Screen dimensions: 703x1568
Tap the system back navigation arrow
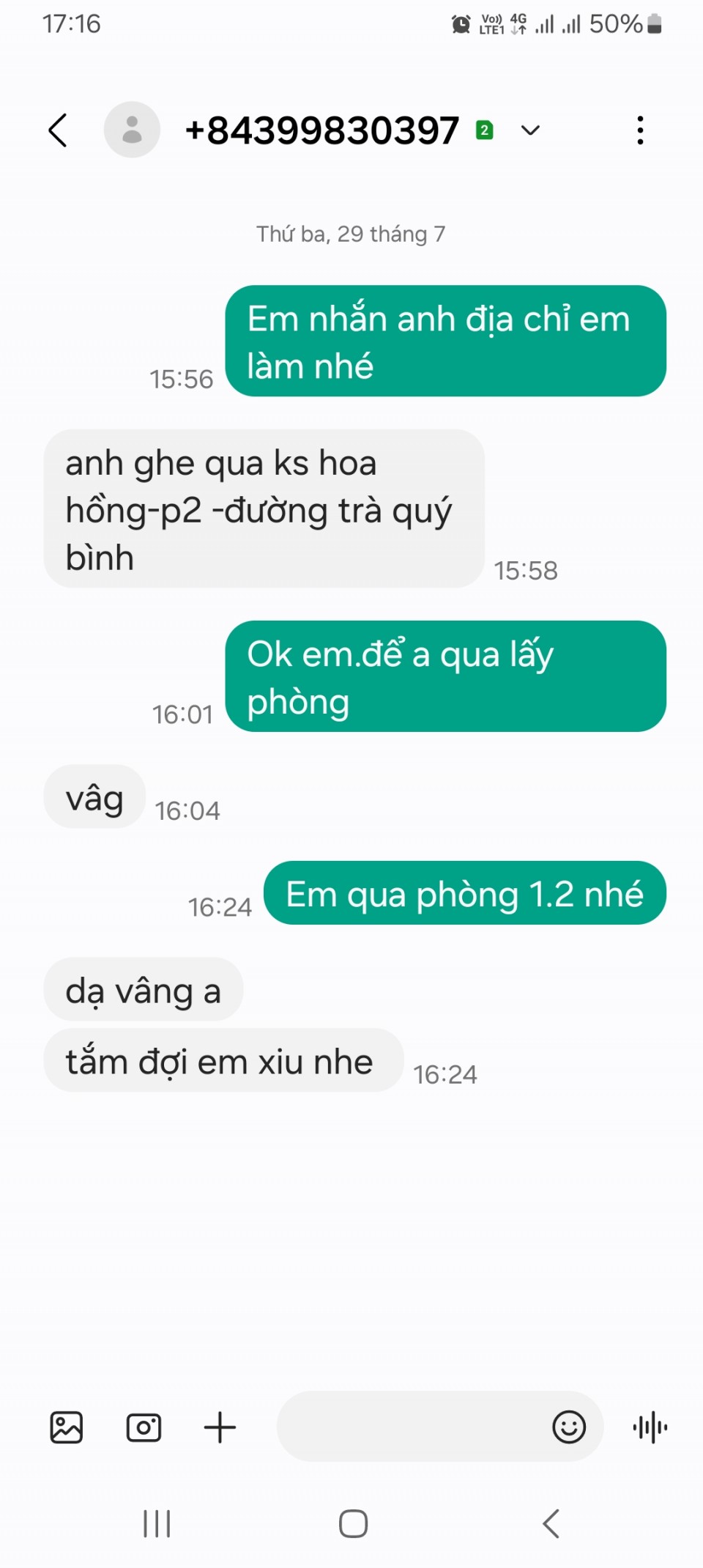point(551,1524)
